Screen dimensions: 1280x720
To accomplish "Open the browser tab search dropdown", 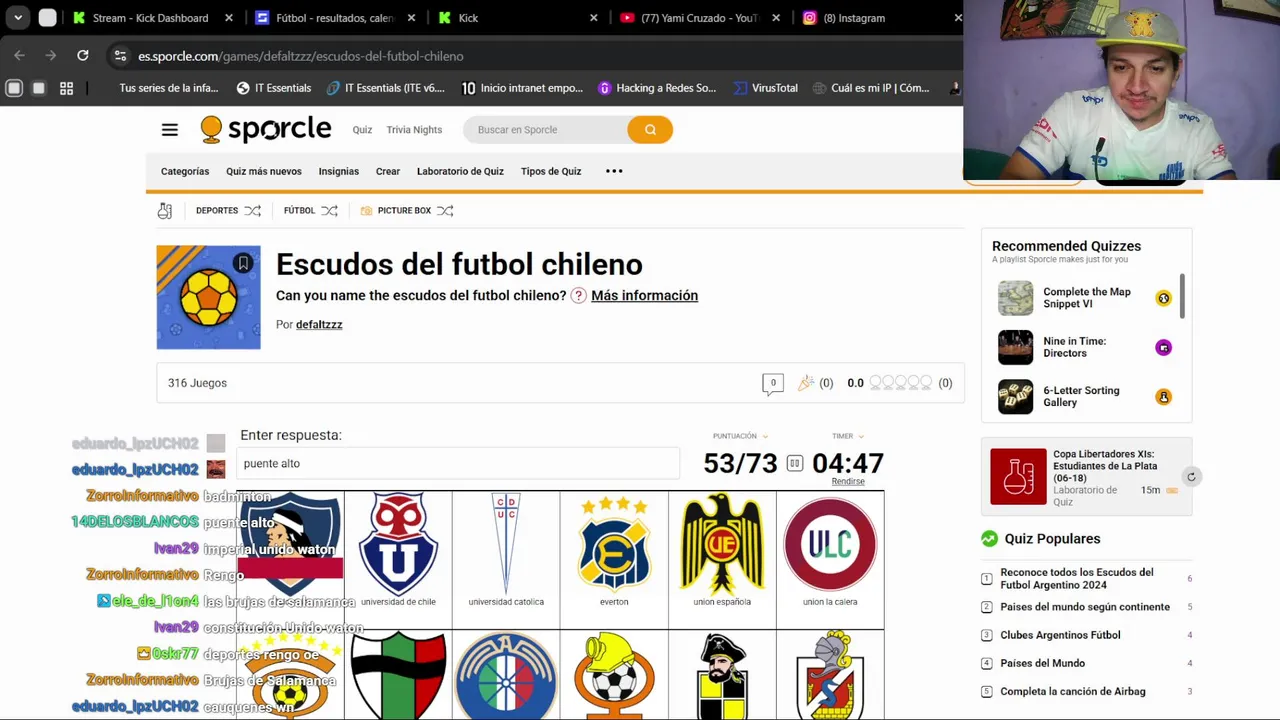I will [x=18, y=18].
